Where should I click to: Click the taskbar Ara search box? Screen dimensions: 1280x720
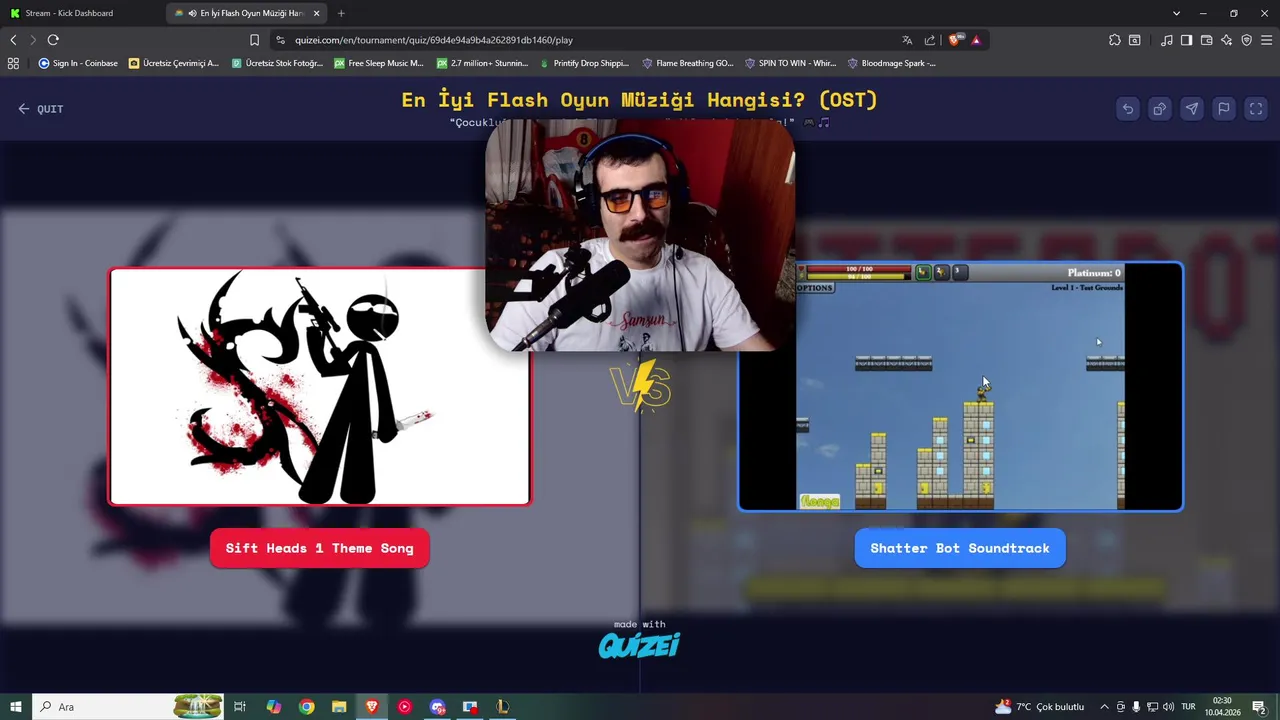pos(128,707)
